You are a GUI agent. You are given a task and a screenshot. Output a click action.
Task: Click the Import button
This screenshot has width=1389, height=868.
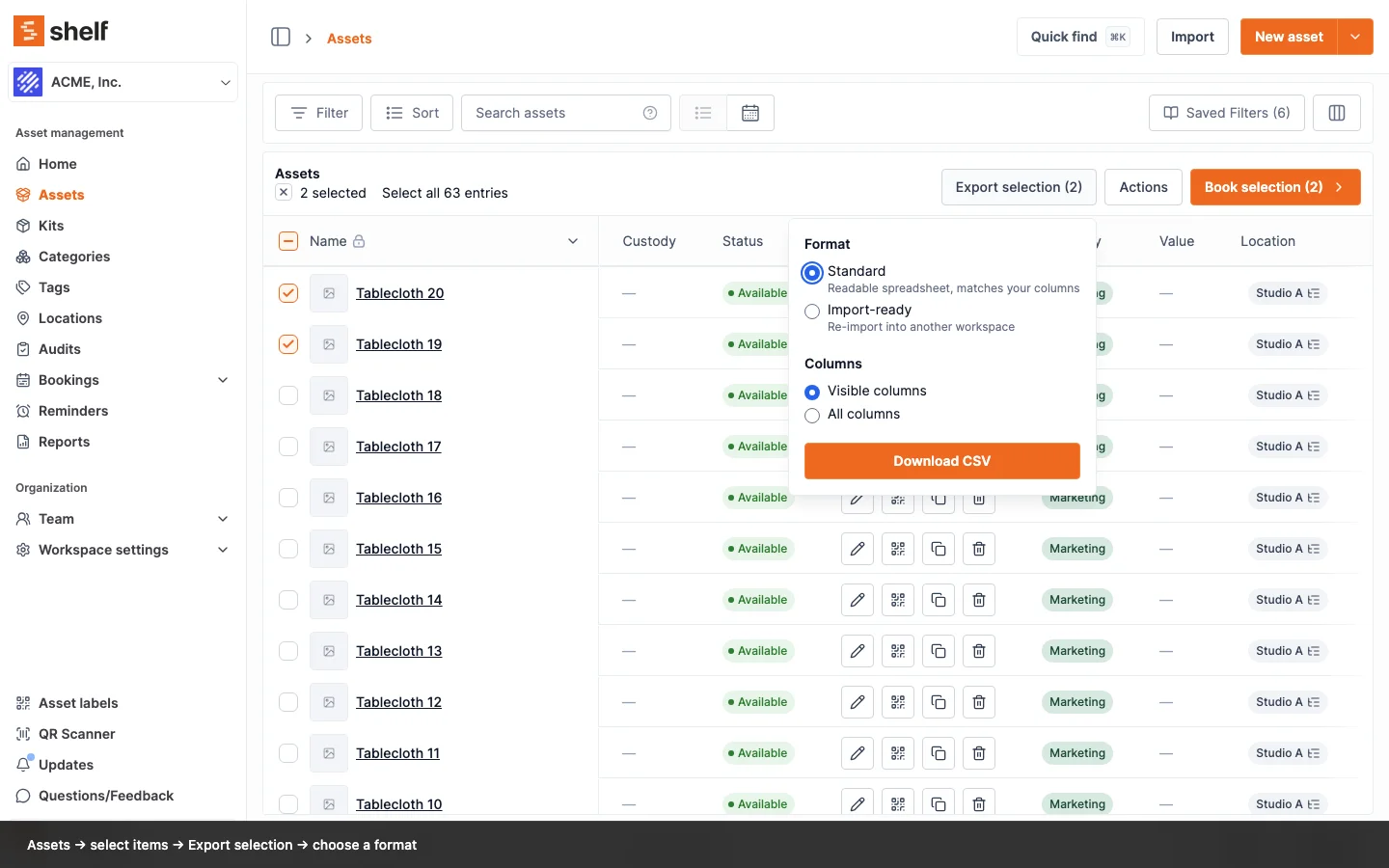tap(1192, 37)
